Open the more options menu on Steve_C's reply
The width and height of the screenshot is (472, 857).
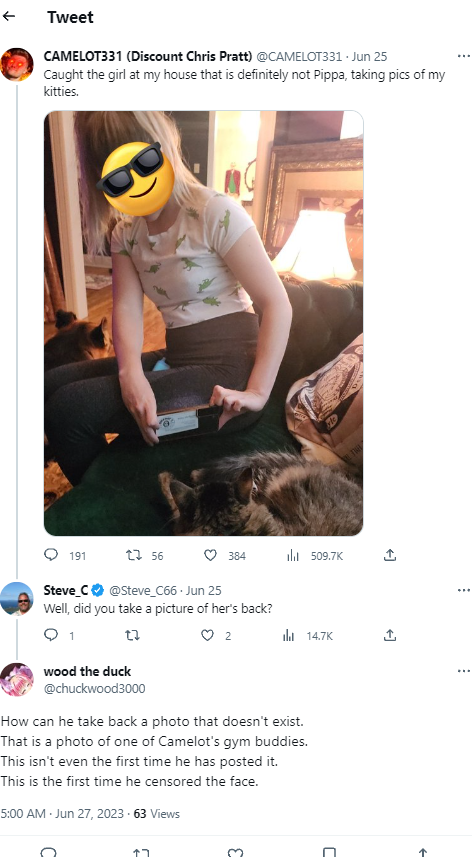point(463,590)
